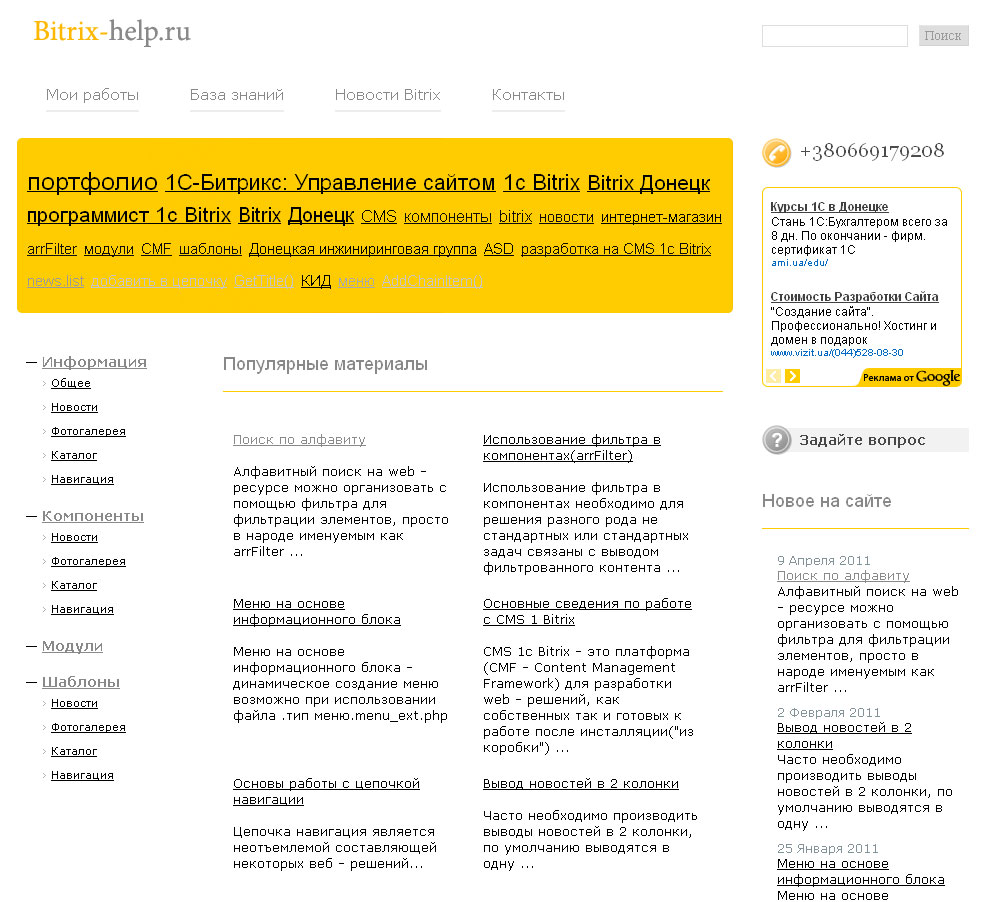This screenshot has height=902, width=990.
Task: Expand the Модули sidebar section
Action: (x=72, y=646)
